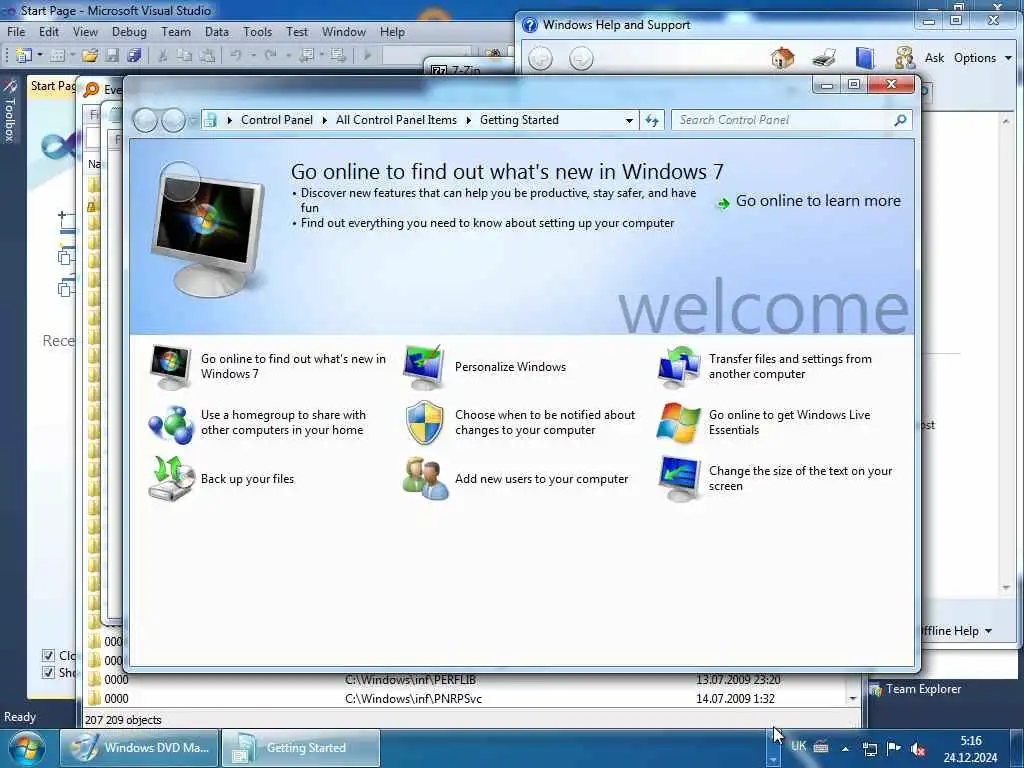Viewport: 1024px width, 768px height.
Task: Open Windows Start orb
Action: click(x=27, y=748)
